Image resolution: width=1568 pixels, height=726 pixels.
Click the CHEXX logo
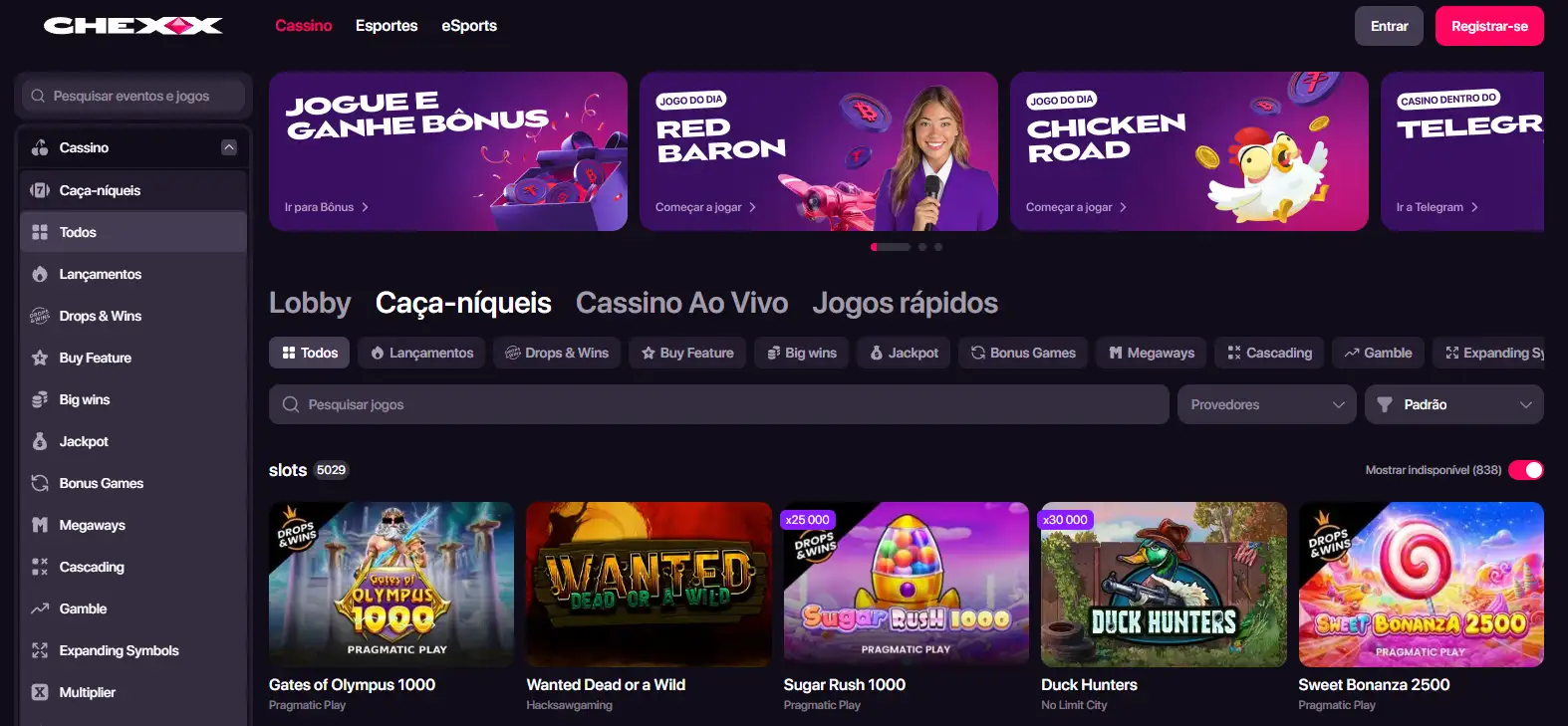pyautogui.click(x=133, y=26)
